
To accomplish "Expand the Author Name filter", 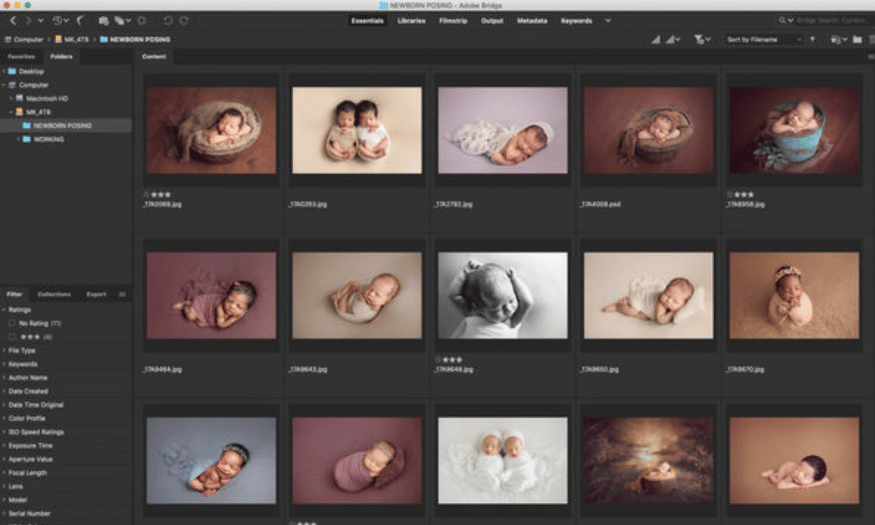I will click(x=4, y=378).
